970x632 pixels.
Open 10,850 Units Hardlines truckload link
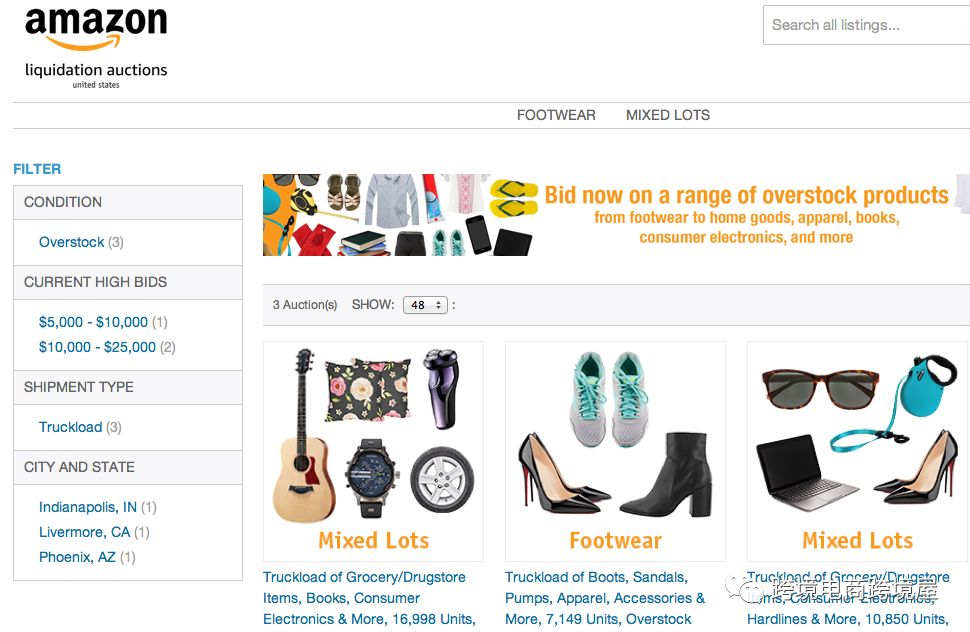click(x=848, y=598)
